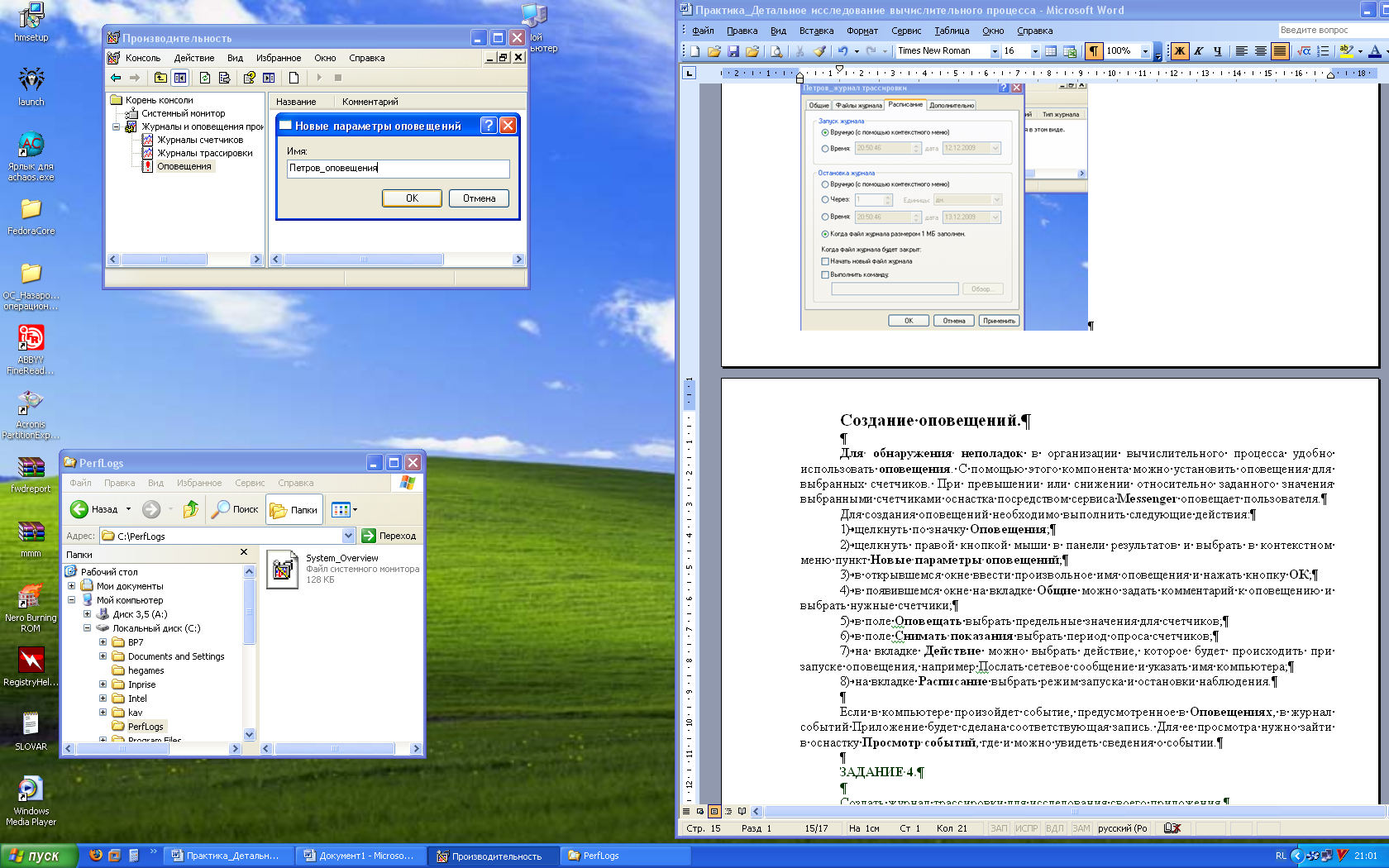Toggle underline formatting (Ч) in Word
Image resolution: width=1389 pixels, height=868 pixels.
coord(1218,51)
